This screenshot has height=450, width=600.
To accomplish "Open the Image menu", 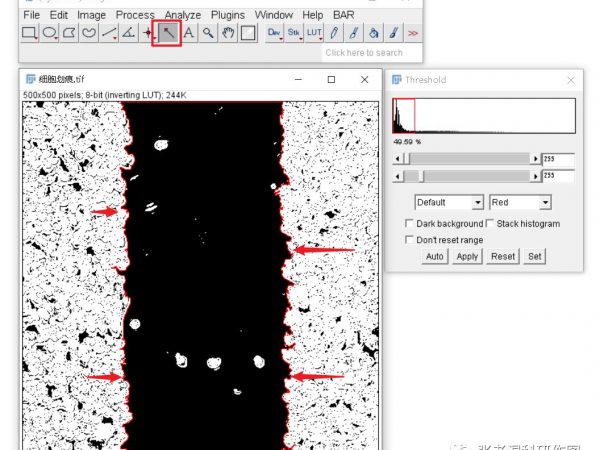I will (91, 15).
